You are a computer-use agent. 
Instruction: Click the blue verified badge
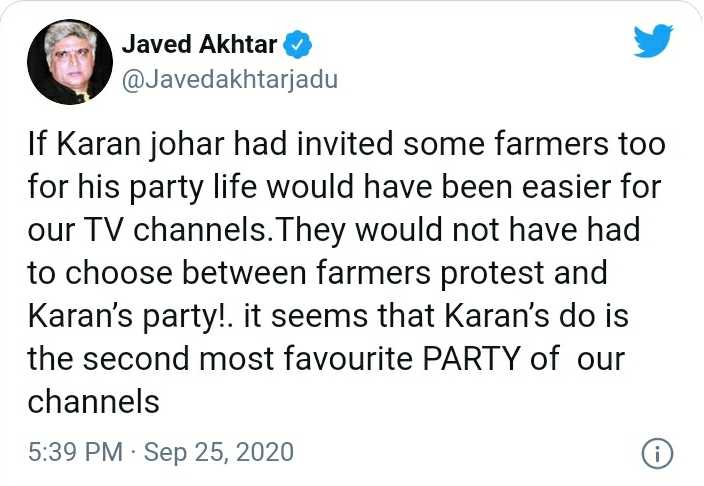(x=296, y=44)
